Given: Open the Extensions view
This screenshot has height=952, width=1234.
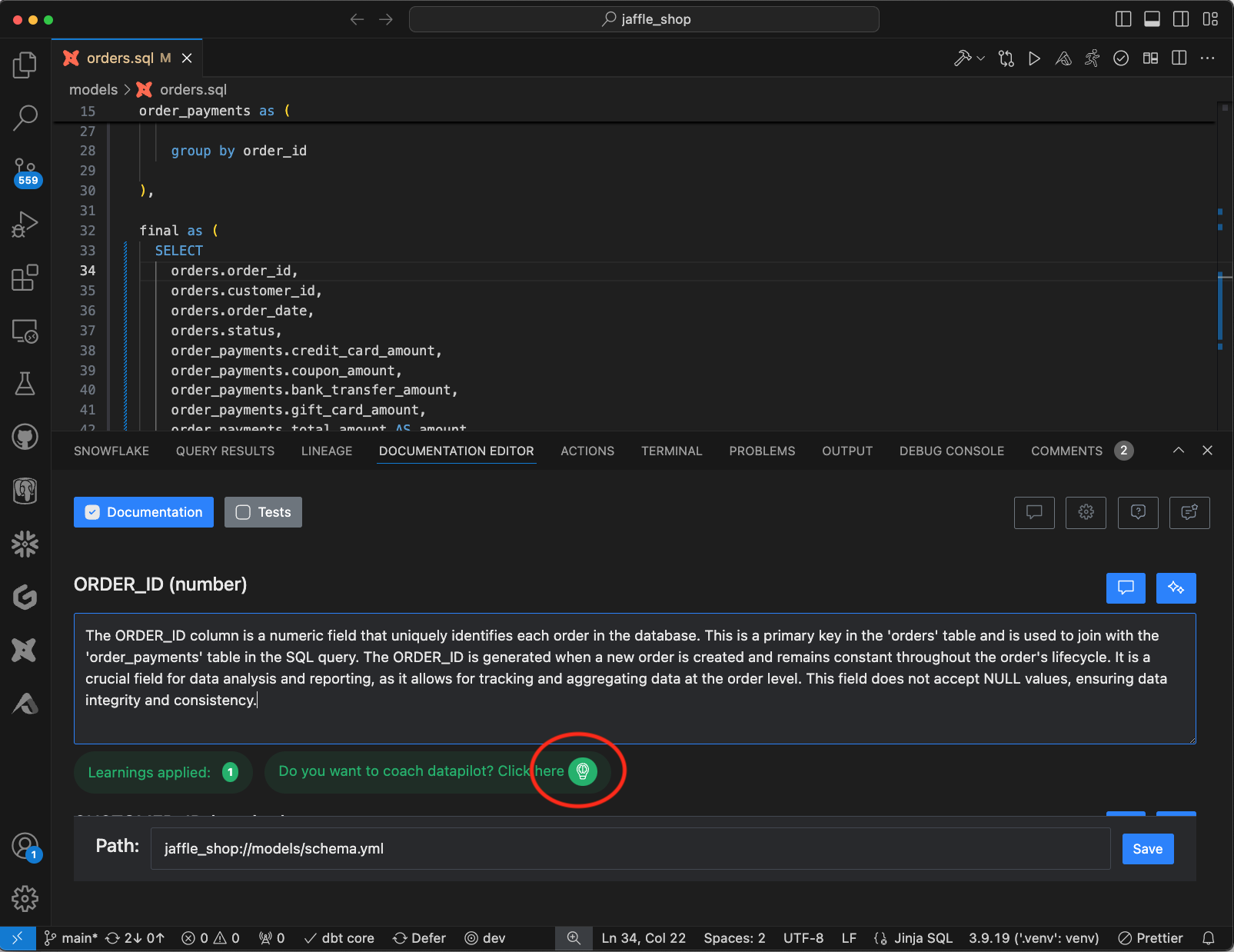Looking at the screenshot, I should pyautogui.click(x=25, y=278).
